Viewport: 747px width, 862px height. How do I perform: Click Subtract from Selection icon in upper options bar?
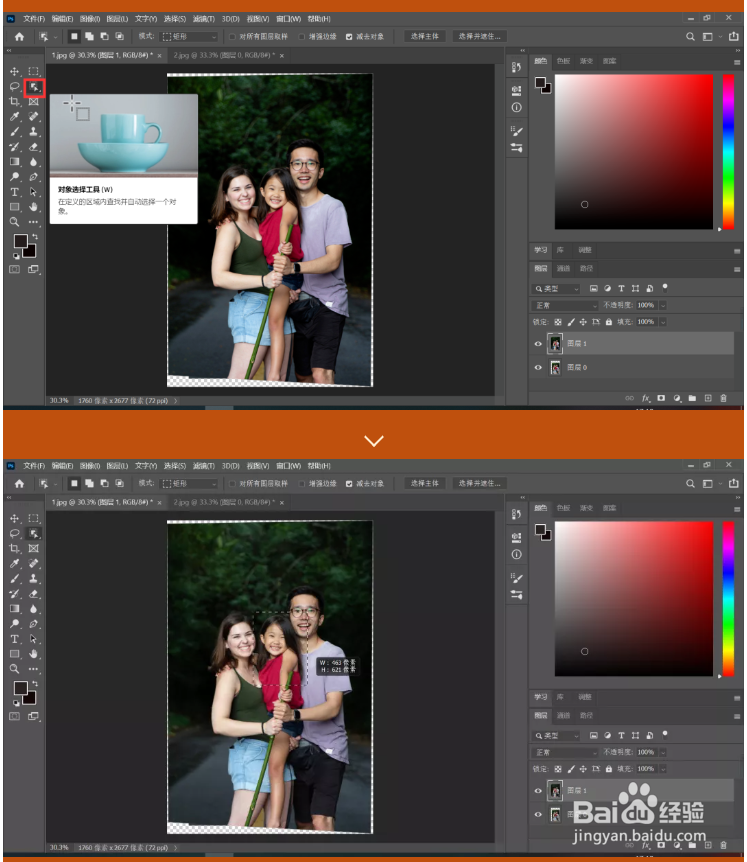(104, 37)
